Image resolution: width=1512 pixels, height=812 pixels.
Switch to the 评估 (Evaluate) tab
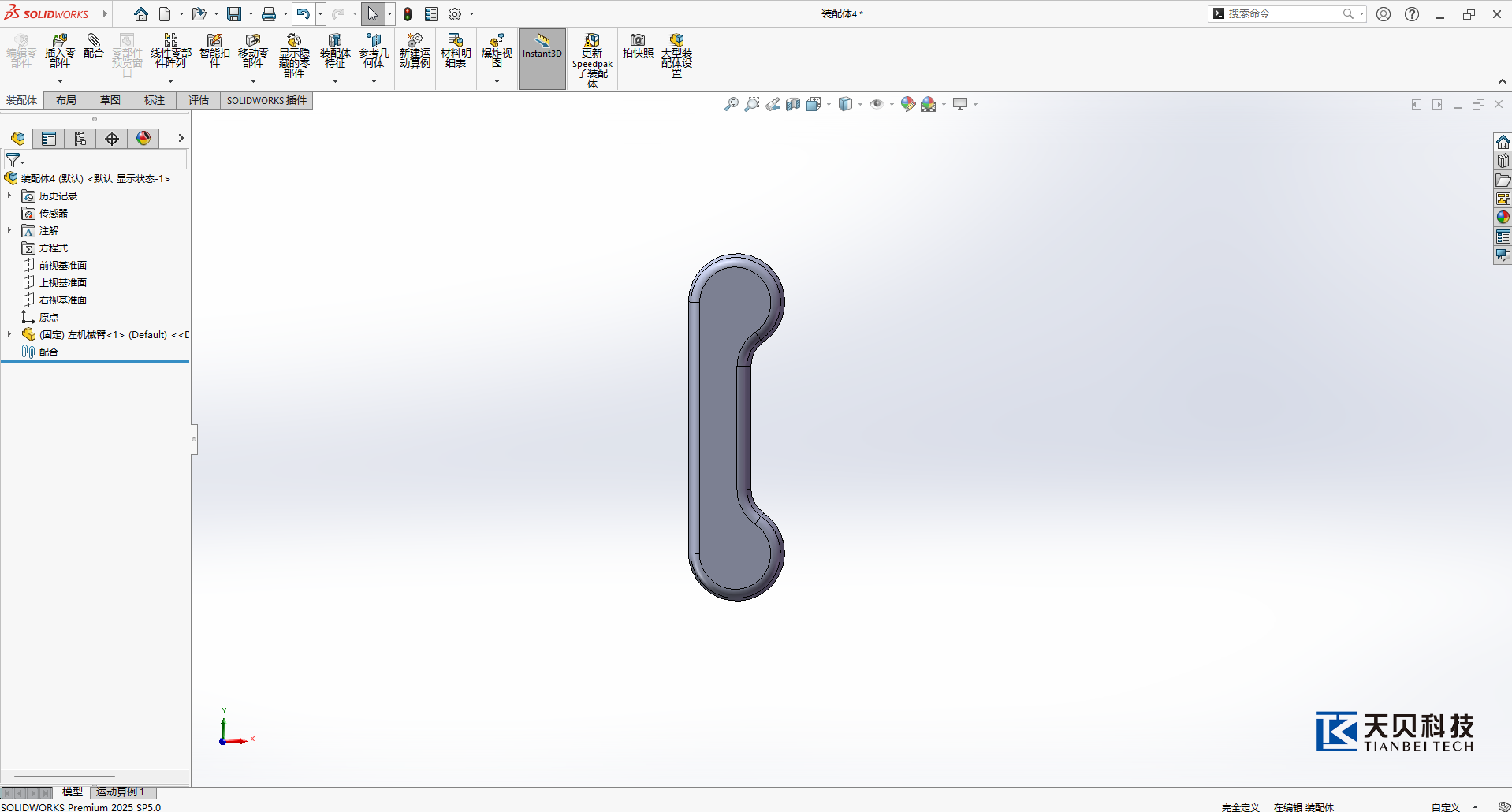point(199,100)
